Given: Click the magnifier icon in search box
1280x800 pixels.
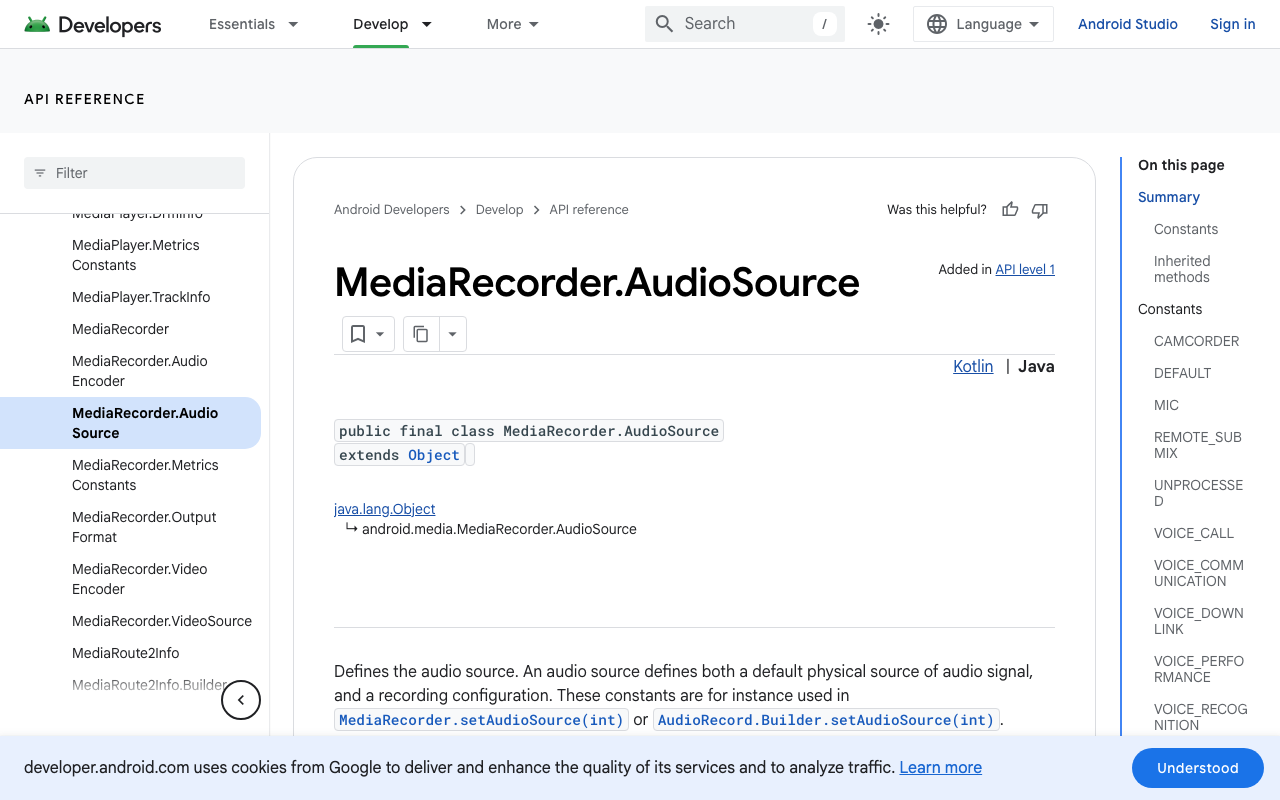Looking at the screenshot, I should point(664,24).
